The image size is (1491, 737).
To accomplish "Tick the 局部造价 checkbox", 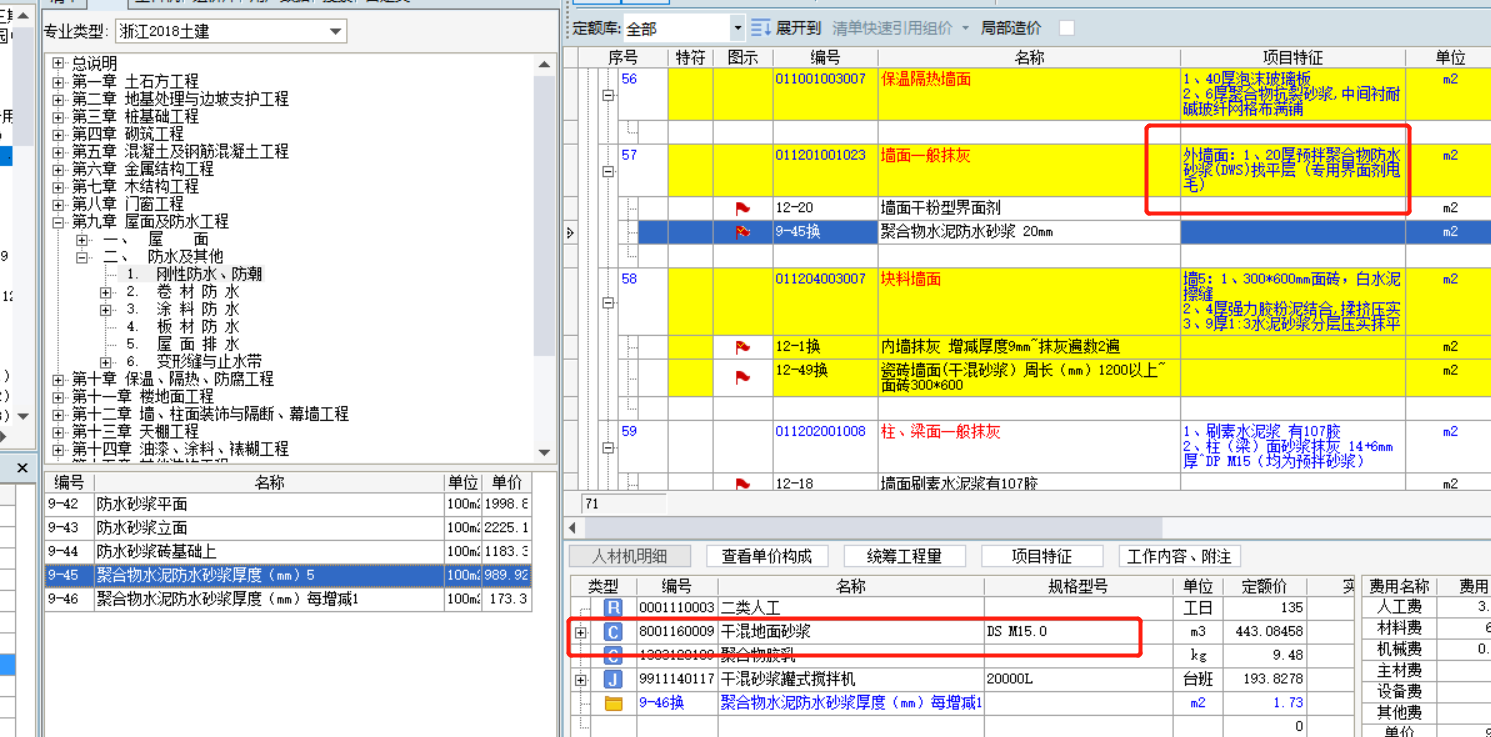I will [1066, 28].
